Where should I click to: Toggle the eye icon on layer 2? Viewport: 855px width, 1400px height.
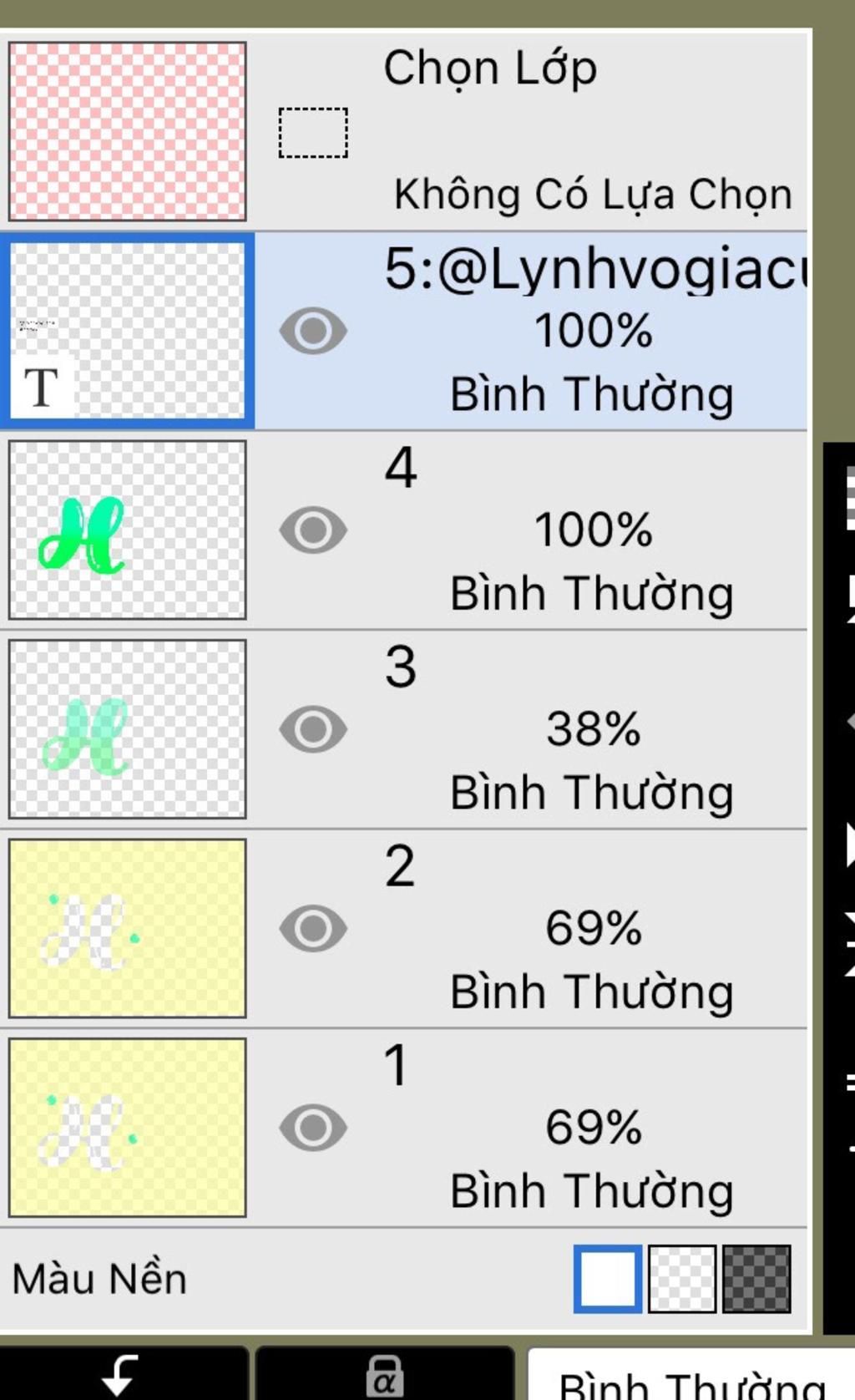click(313, 928)
